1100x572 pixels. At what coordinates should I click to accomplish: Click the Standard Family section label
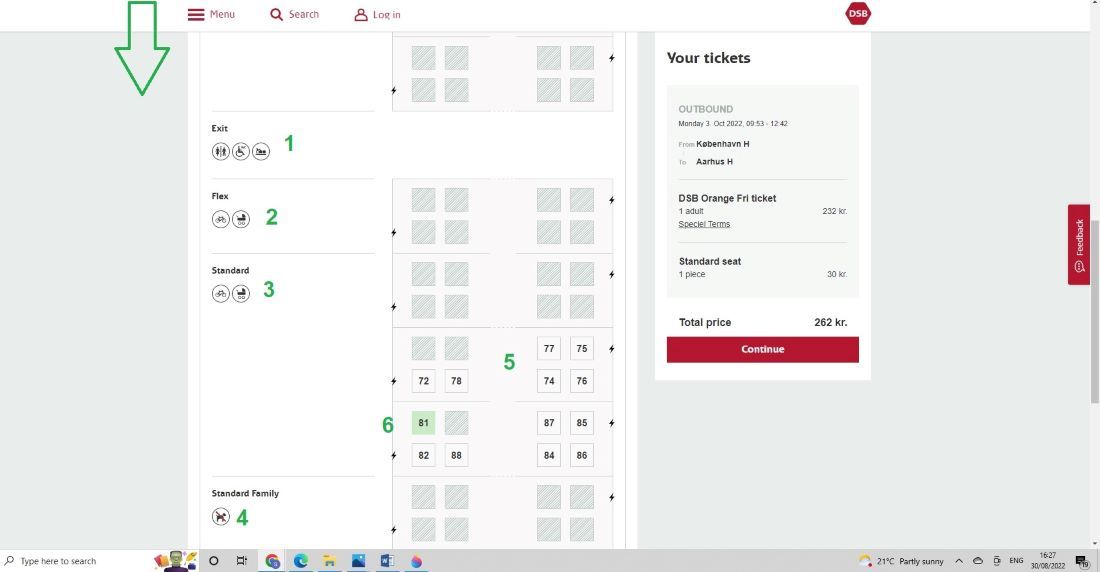tap(245, 493)
